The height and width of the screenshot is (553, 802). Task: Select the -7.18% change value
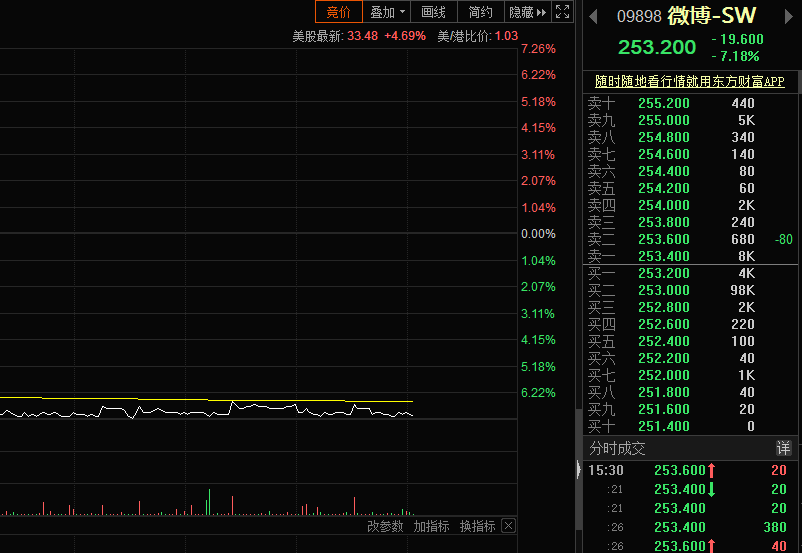(735, 56)
